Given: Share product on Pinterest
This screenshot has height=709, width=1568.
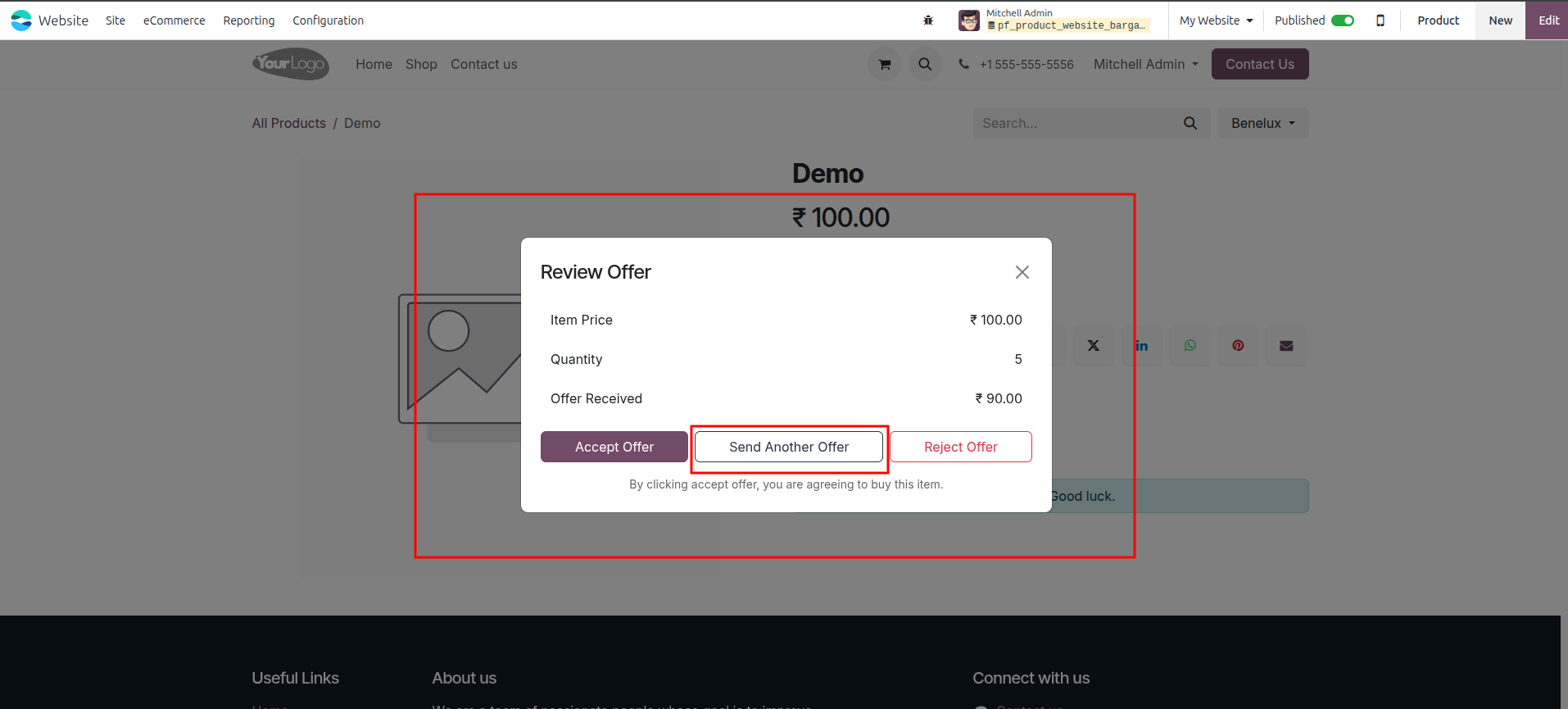Looking at the screenshot, I should 1238,346.
